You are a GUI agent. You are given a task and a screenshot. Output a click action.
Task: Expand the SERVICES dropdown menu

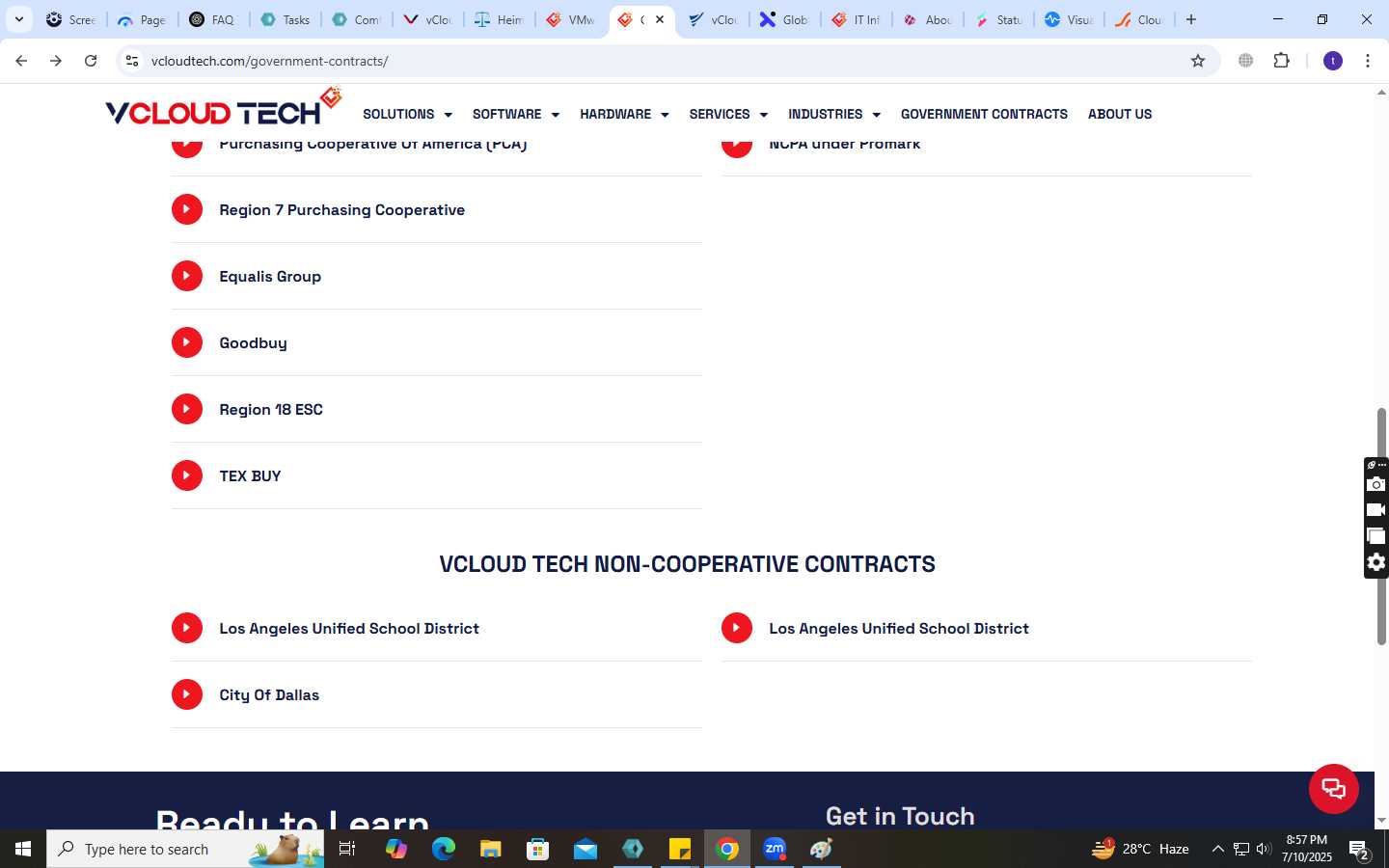(x=728, y=114)
